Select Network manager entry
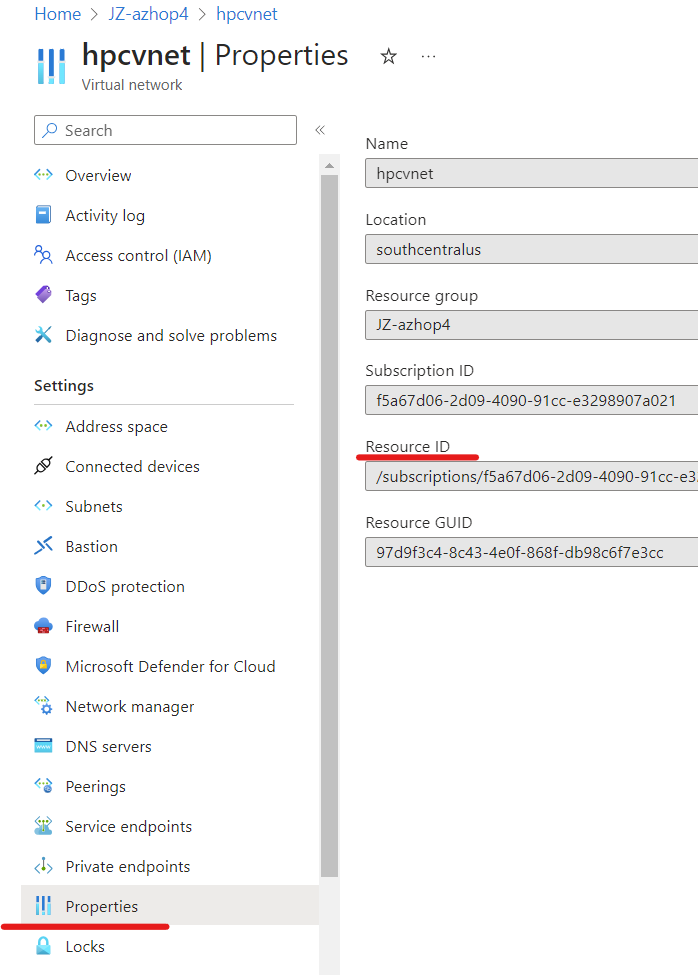This screenshot has width=698, height=975. (x=170, y=705)
